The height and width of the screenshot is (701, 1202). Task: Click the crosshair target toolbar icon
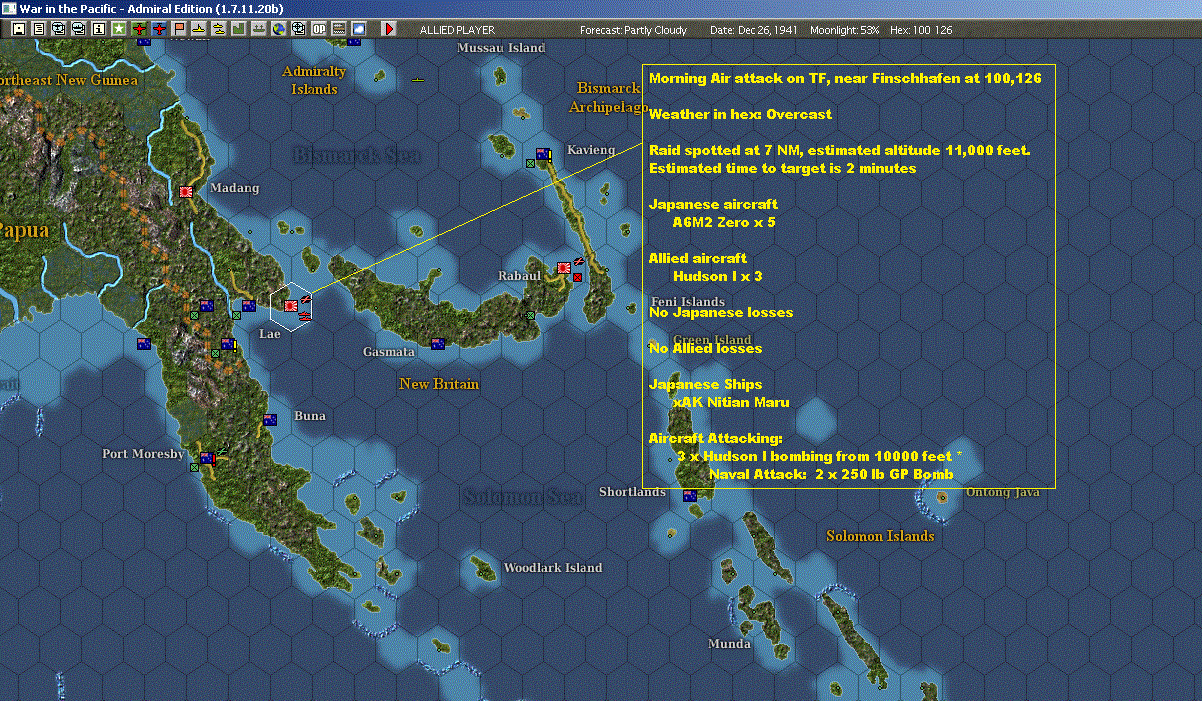298,30
